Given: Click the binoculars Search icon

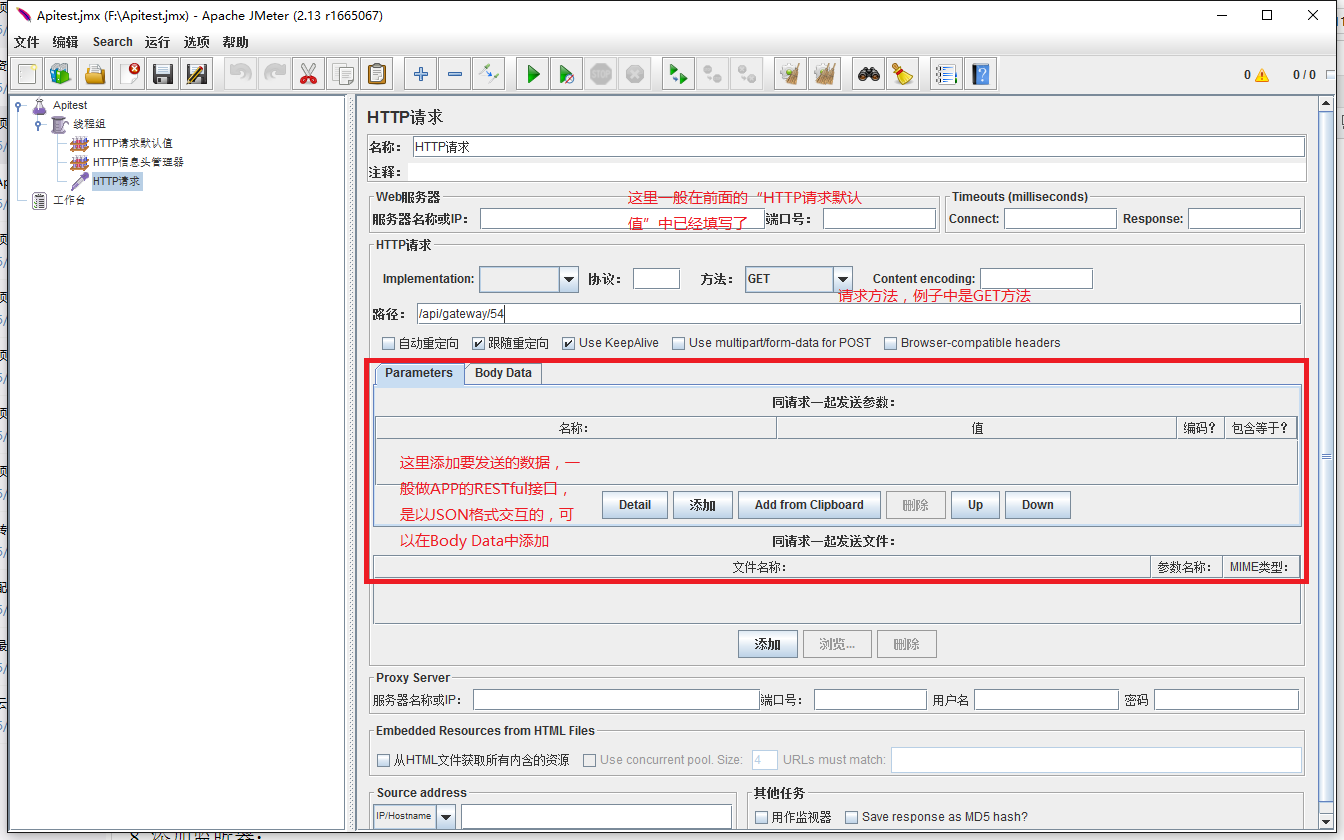Looking at the screenshot, I should (x=869, y=74).
